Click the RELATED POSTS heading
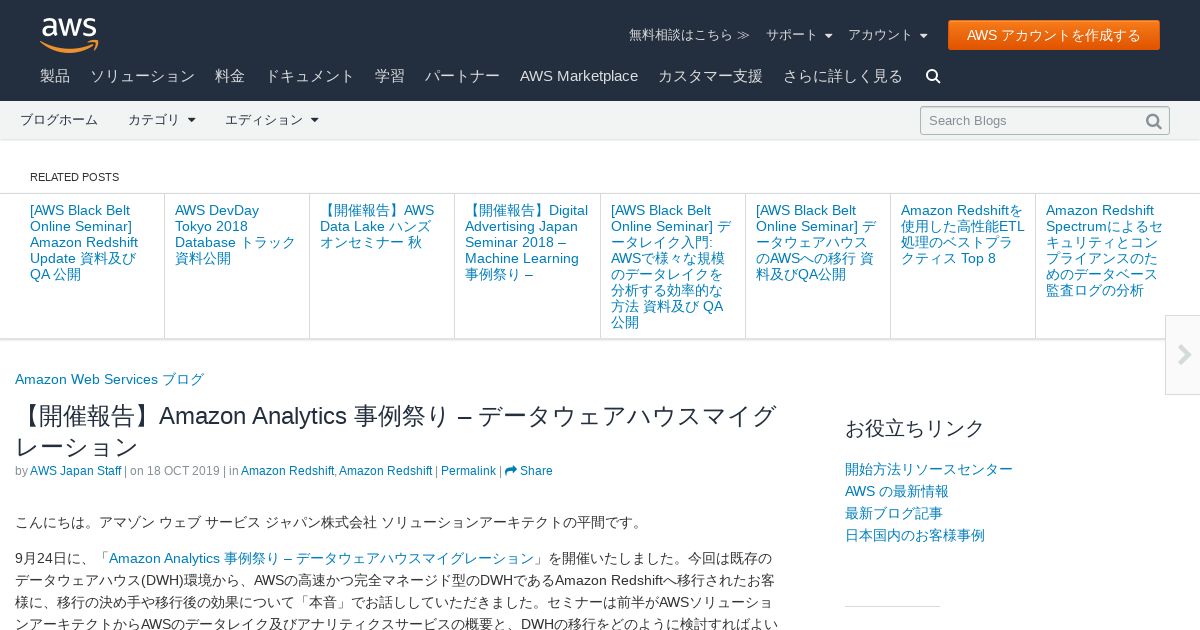 [74, 177]
